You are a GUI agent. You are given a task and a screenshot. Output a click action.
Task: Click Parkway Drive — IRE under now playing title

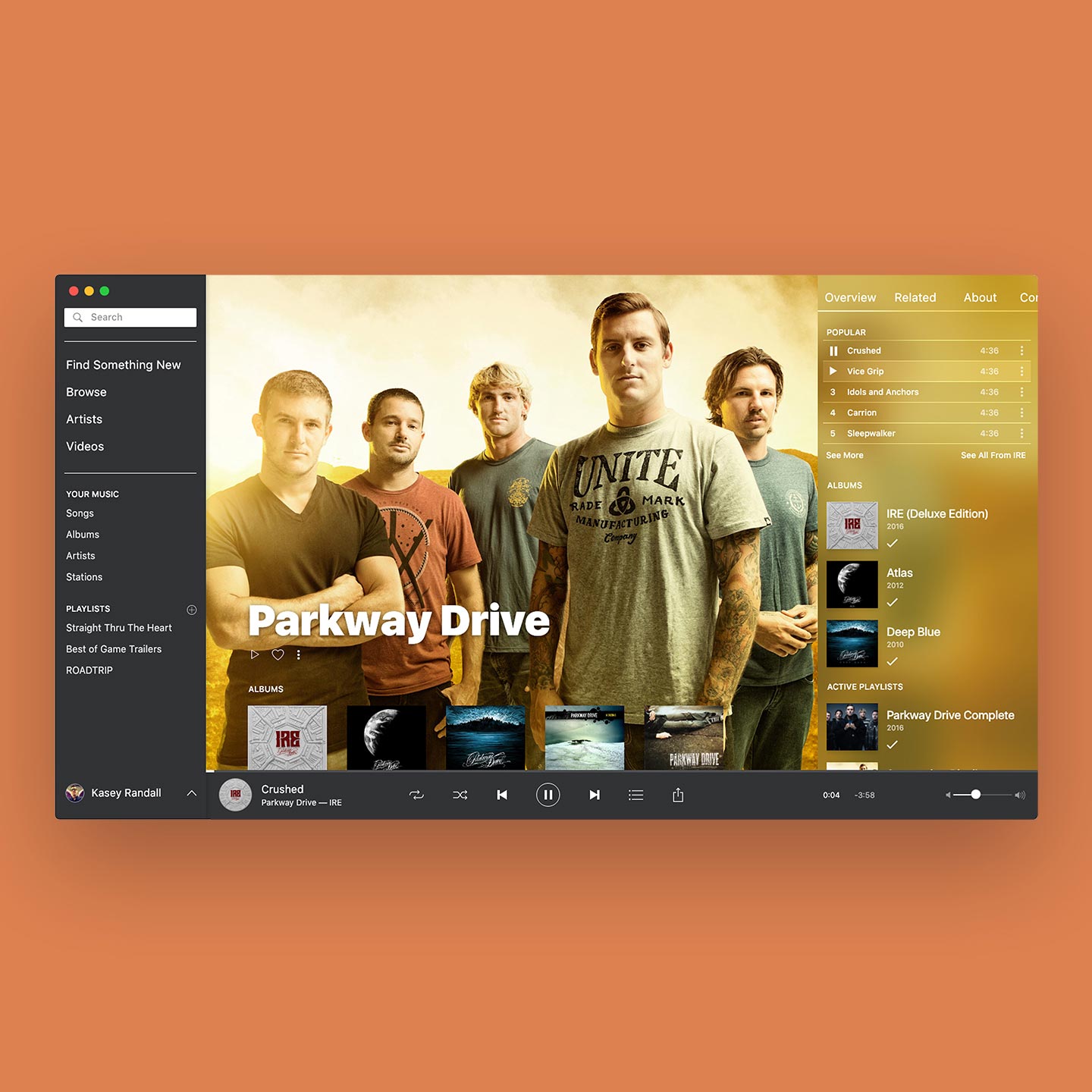coord(302,803)
